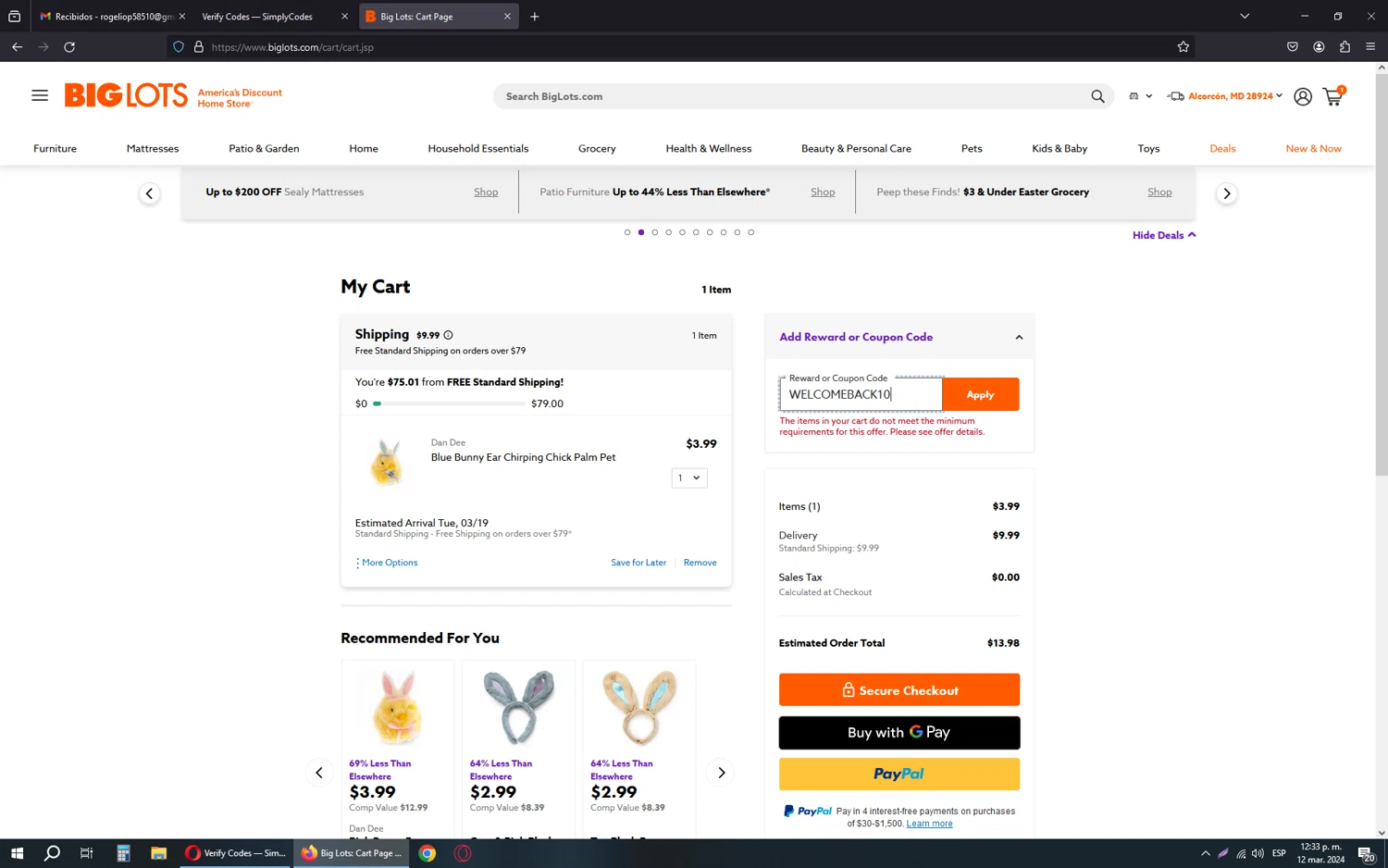Show next deals in banner carousel
1388x868 pixels.
tap(1226, 193)
